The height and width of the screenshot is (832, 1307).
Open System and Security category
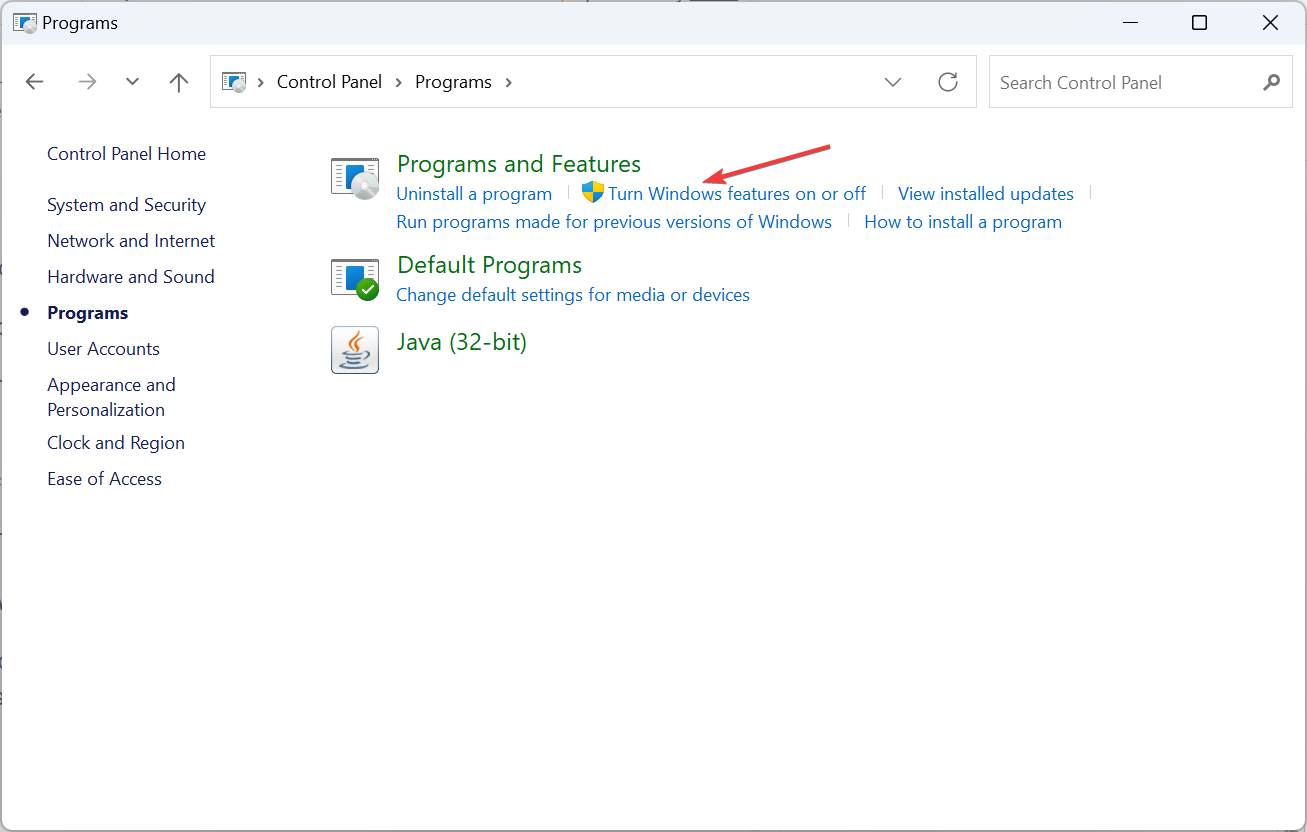[x=126, y=205]
